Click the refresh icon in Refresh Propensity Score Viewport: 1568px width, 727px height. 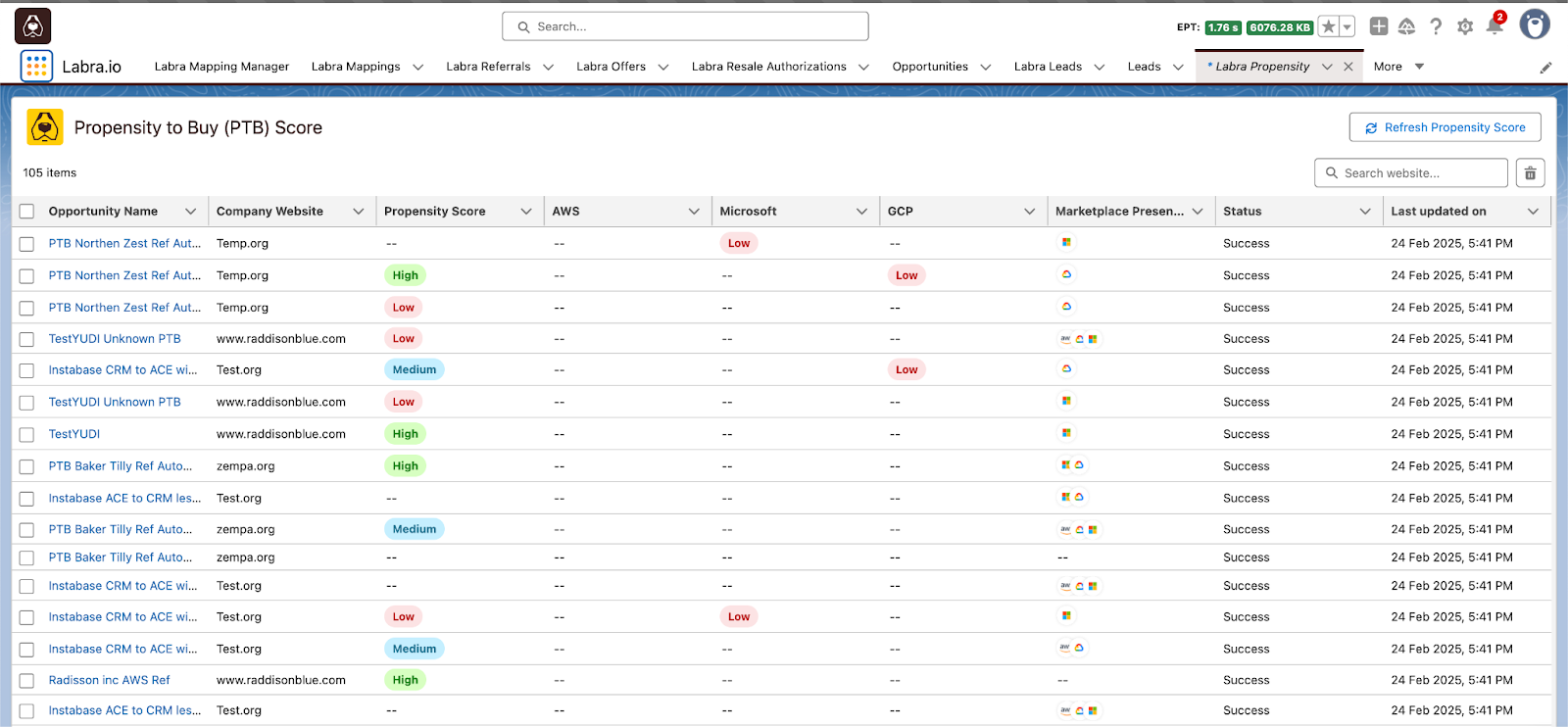pos(1371,128)
